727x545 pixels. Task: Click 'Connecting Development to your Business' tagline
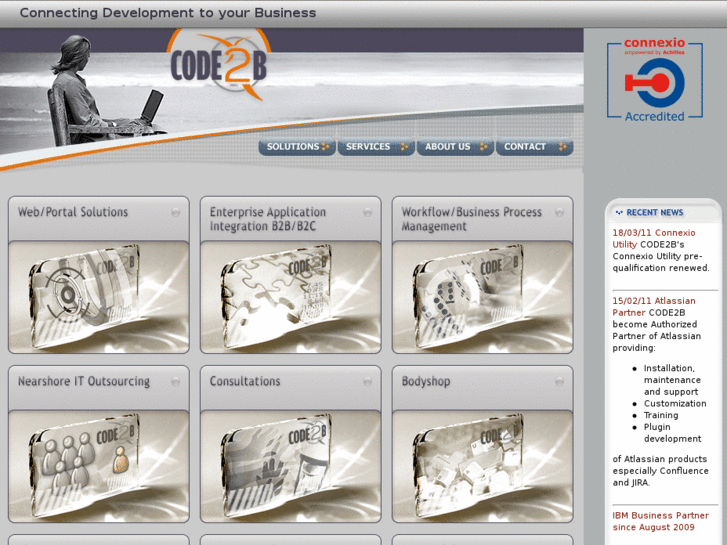click(168, 13)
